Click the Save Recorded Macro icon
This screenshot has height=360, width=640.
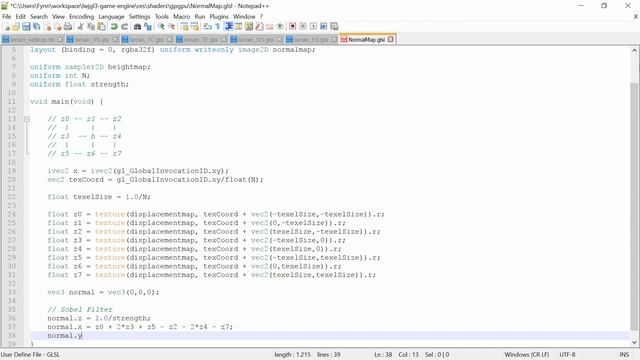tap(334, 27)
